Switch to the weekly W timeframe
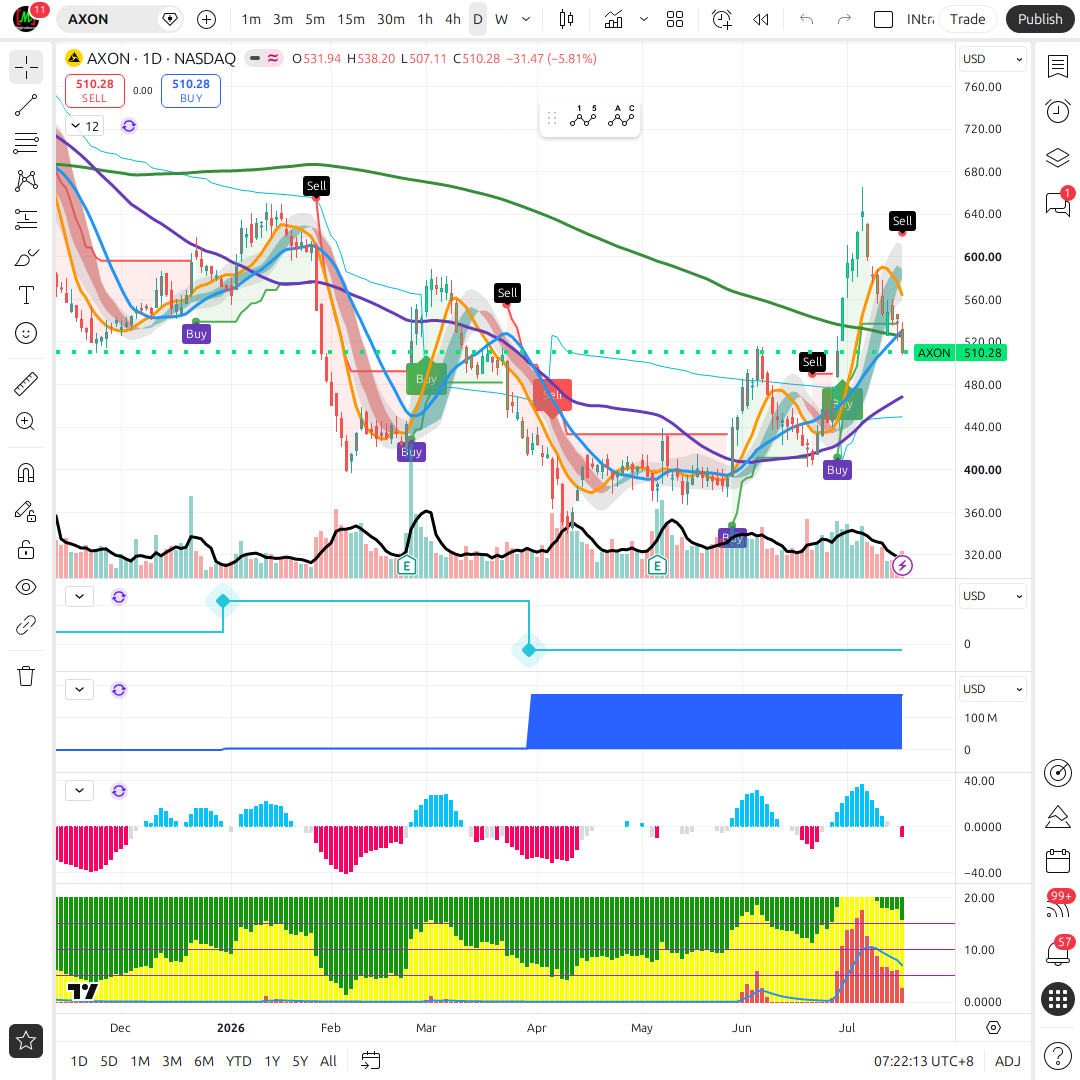 pos(501,19)
